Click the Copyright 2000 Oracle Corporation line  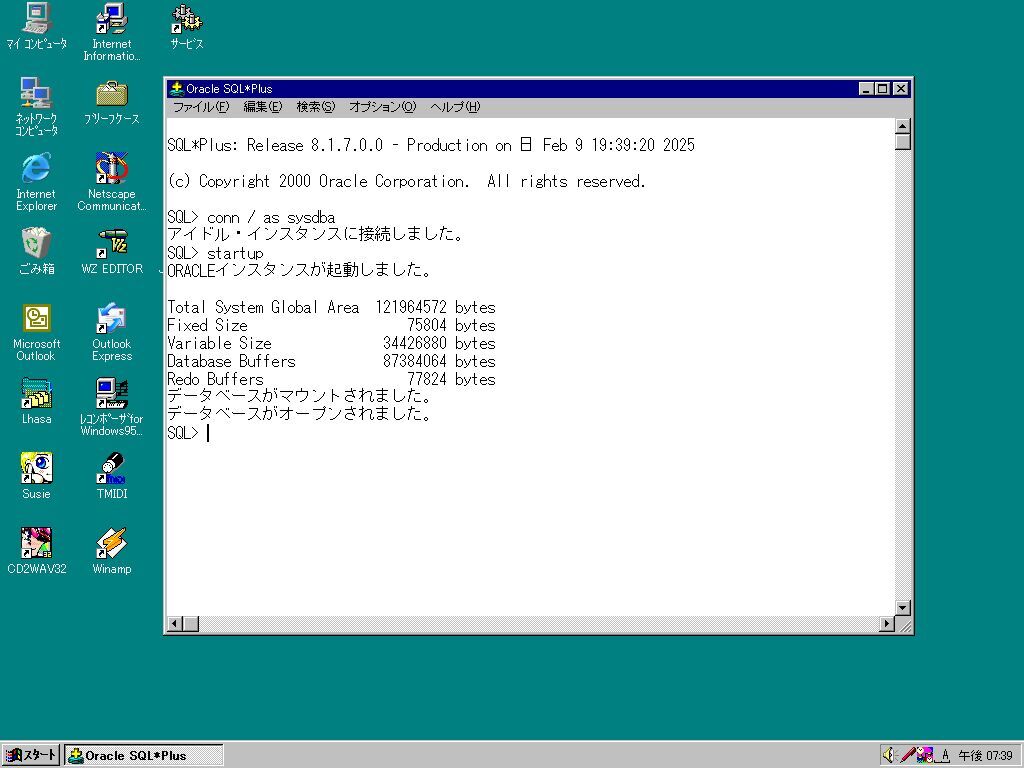coord(406,181)
